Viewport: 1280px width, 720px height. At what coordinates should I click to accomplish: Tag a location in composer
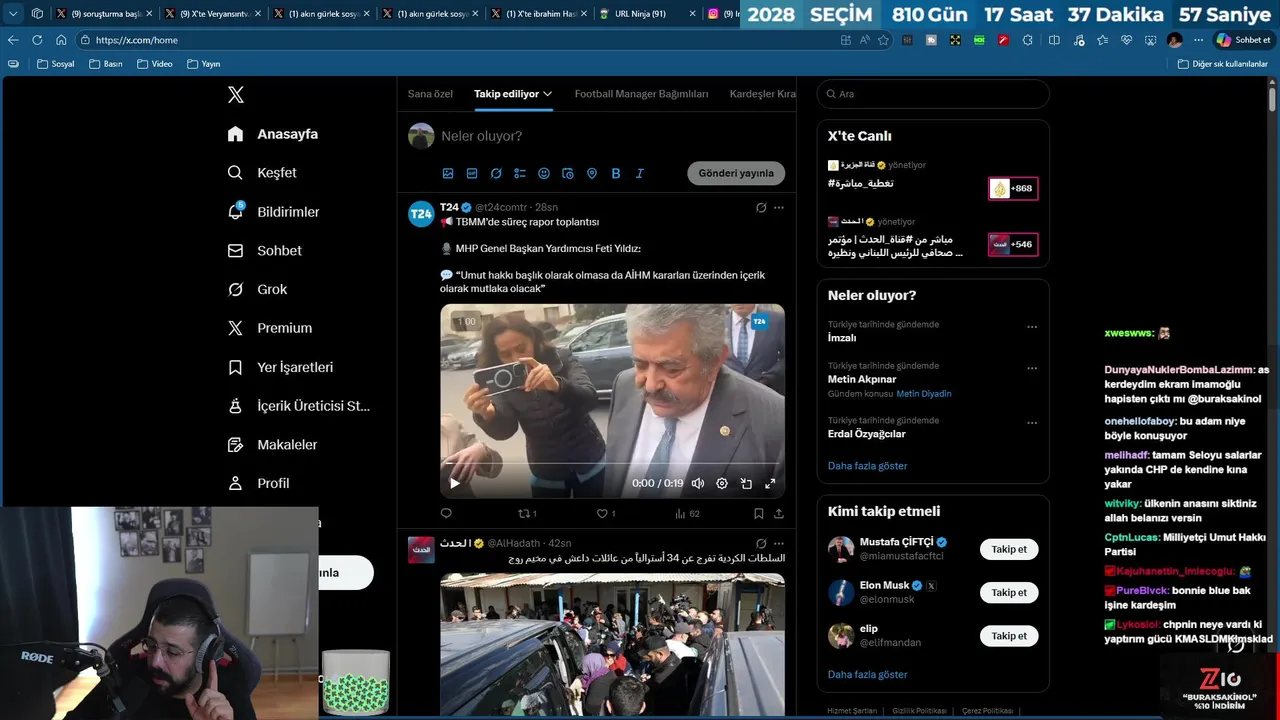(x=592, y=174)
